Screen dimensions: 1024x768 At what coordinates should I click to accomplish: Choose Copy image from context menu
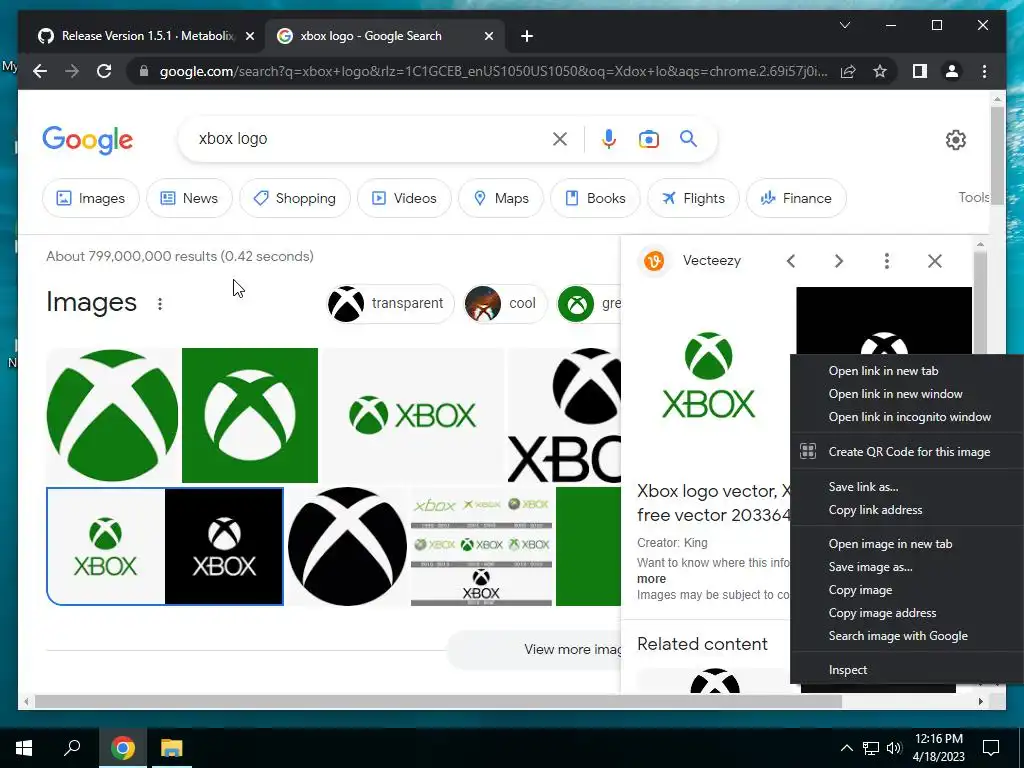point(860,590)
